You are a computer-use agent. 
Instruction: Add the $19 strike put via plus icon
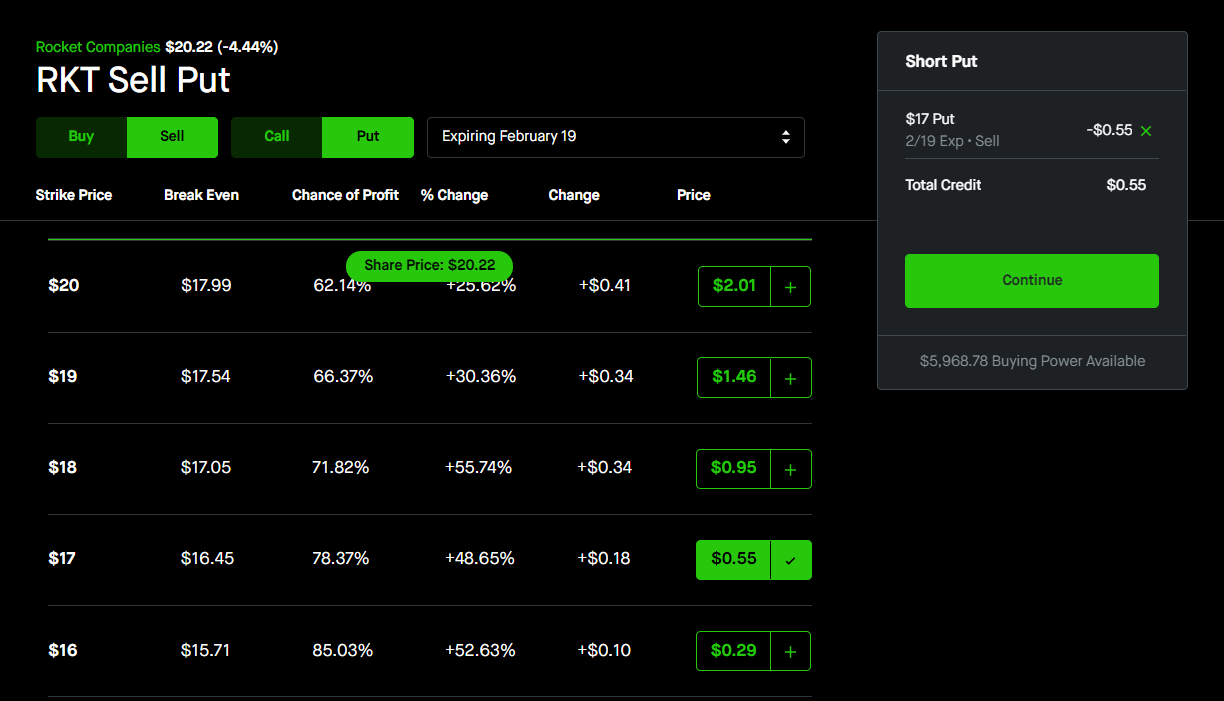coord(790,378)
